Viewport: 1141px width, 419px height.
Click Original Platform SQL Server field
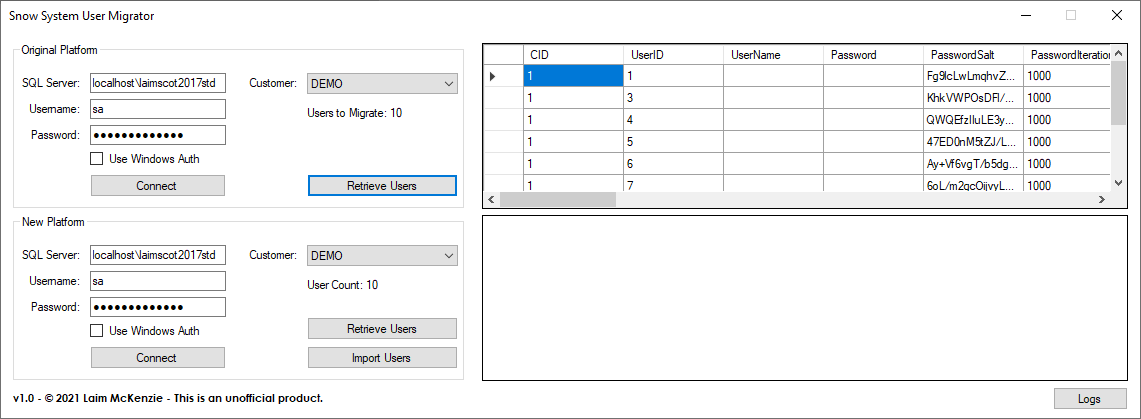(157, 84)
